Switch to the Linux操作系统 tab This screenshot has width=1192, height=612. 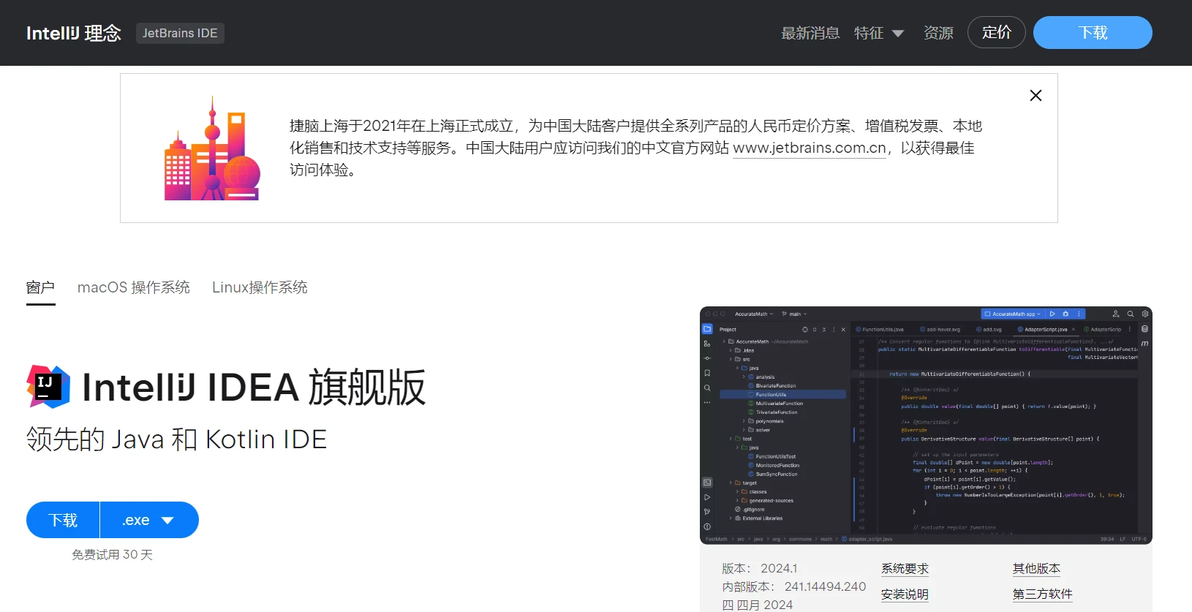(x=260, y=287)
